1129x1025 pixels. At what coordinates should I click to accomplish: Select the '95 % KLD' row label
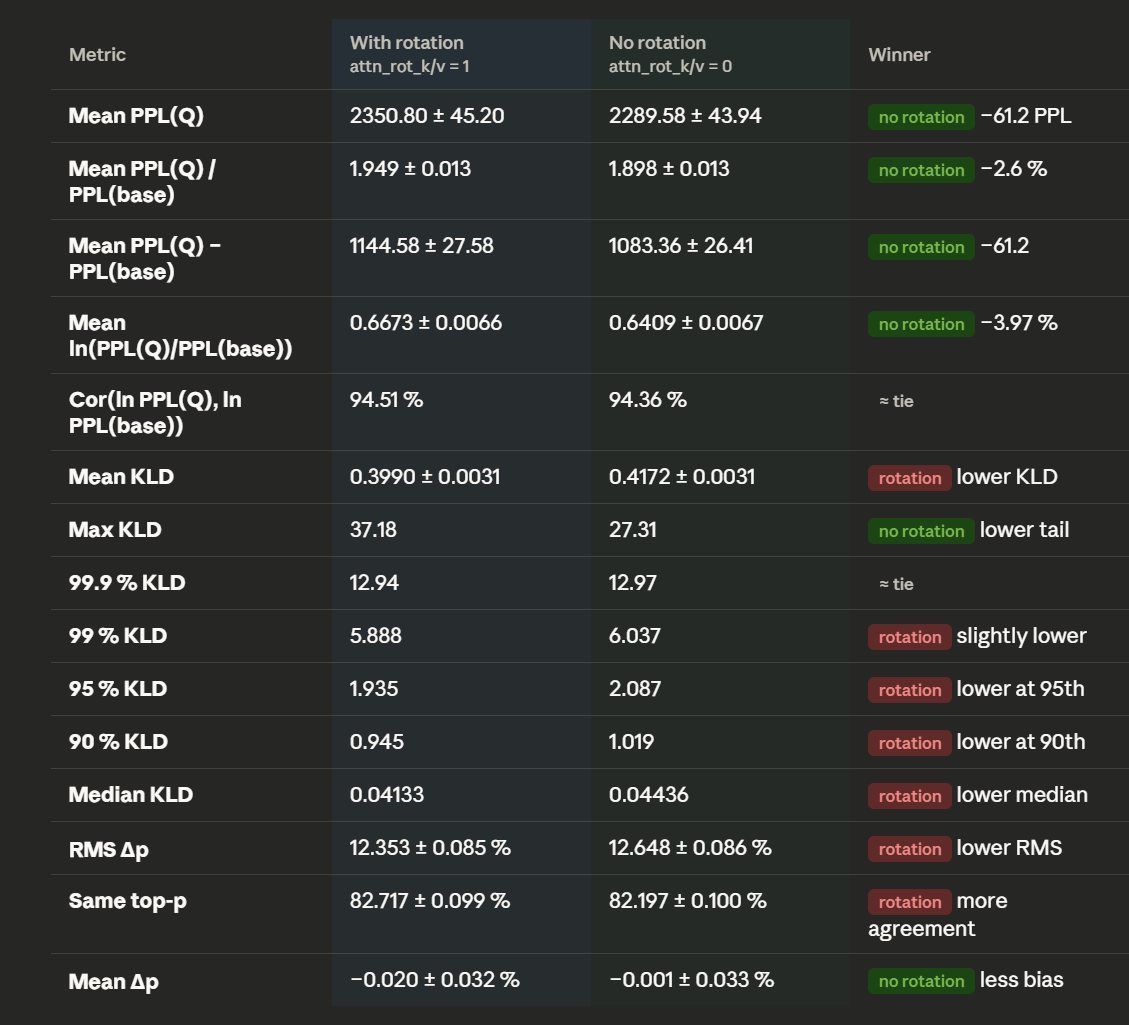(x=118, y=689)
